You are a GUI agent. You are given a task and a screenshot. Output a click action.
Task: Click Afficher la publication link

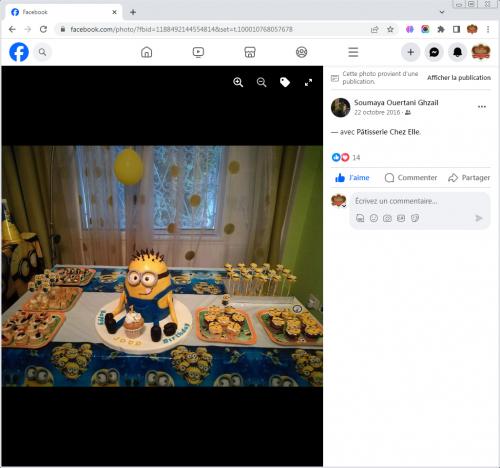point(459,78)
